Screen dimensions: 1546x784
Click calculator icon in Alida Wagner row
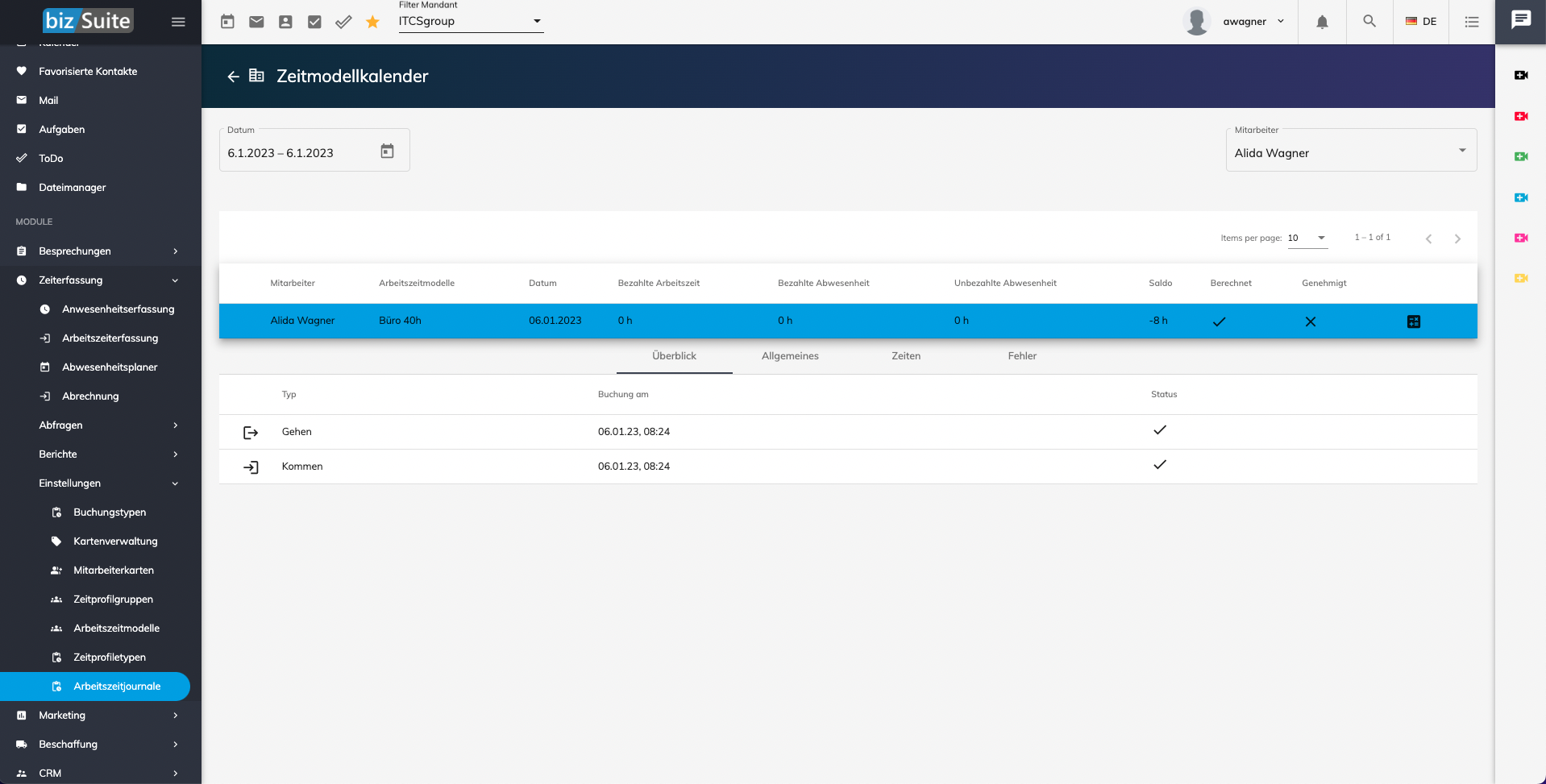click(x=1413, y=321)
